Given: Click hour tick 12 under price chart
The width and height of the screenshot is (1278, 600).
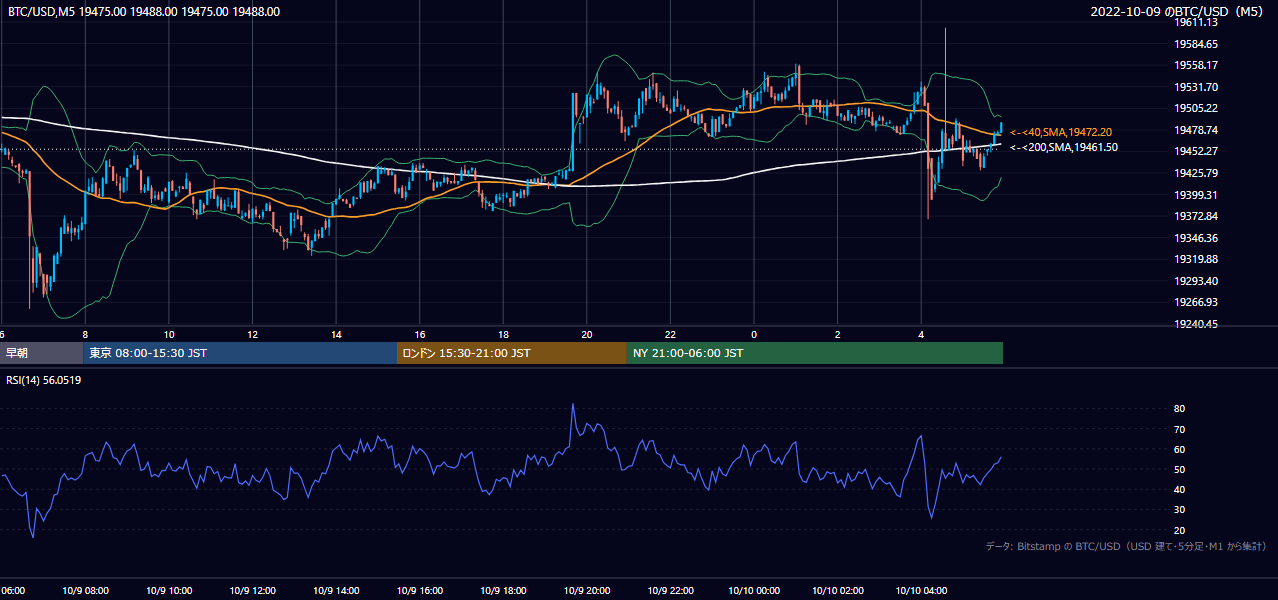Looking at the screenshot, I should click(252, 334).
